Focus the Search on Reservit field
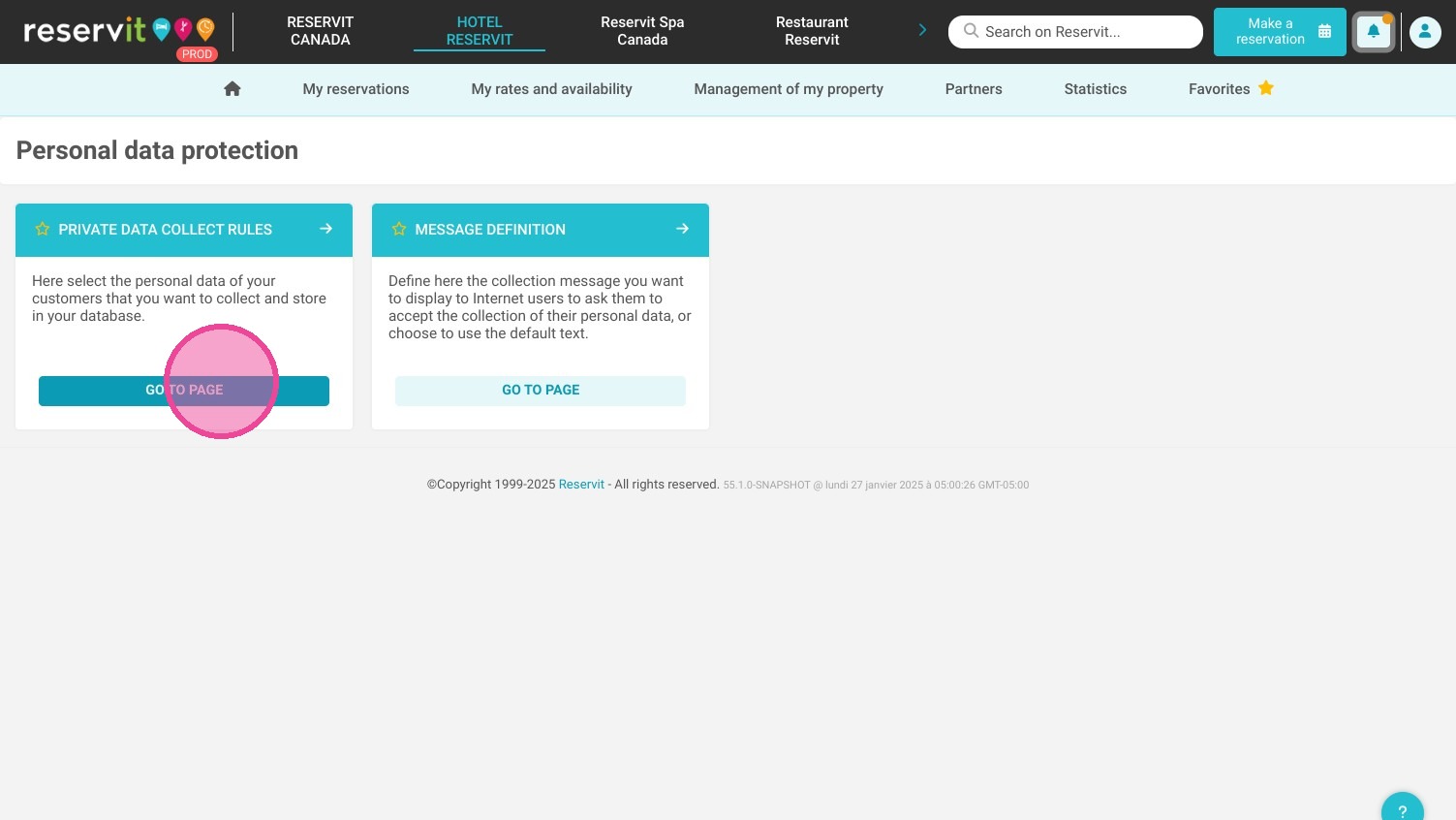The image size is (1456, 820). pyautogui.click(x=1075, y=32)
